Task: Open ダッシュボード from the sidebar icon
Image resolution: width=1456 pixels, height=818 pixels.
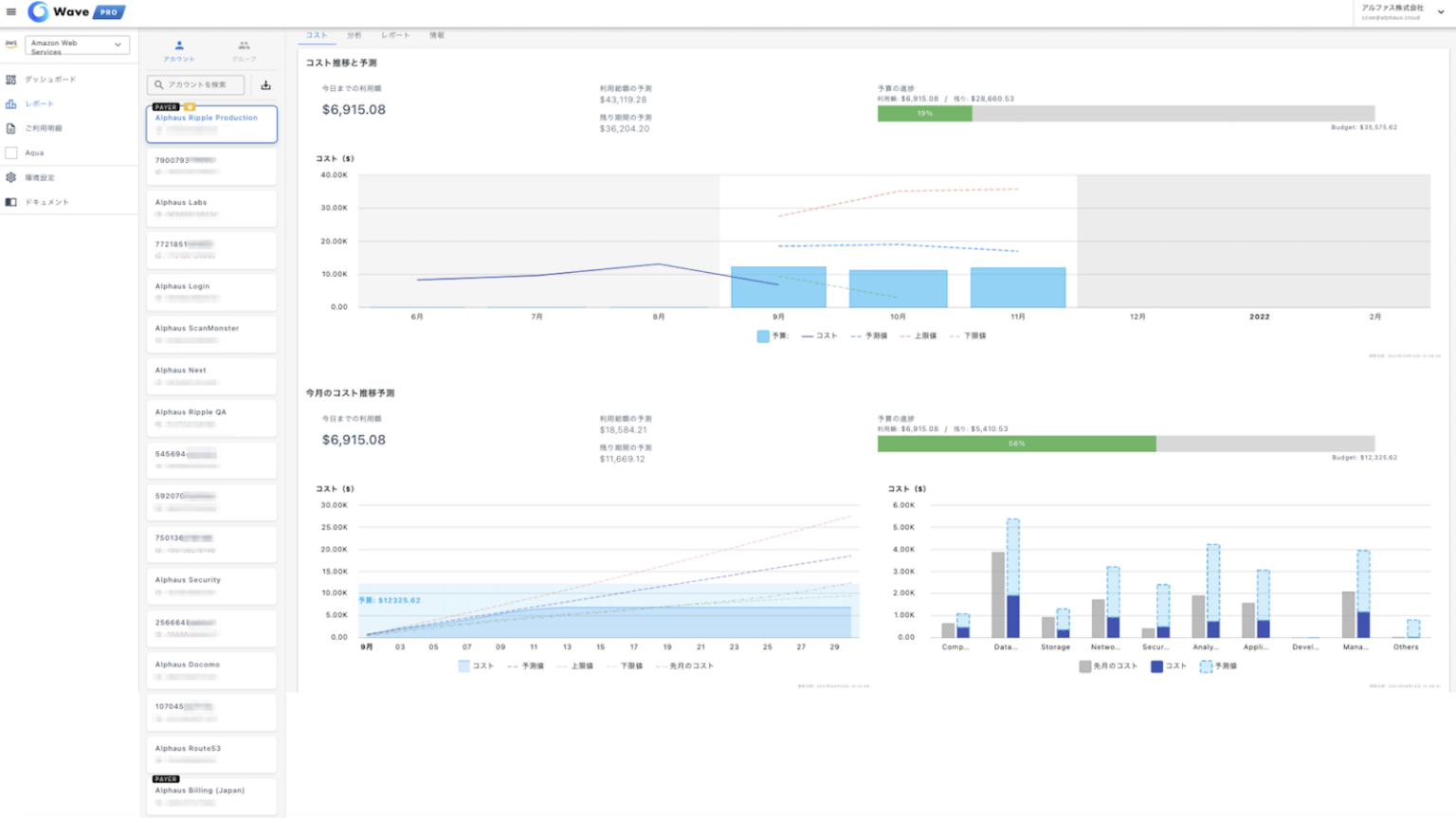Action: pos(11,80)
